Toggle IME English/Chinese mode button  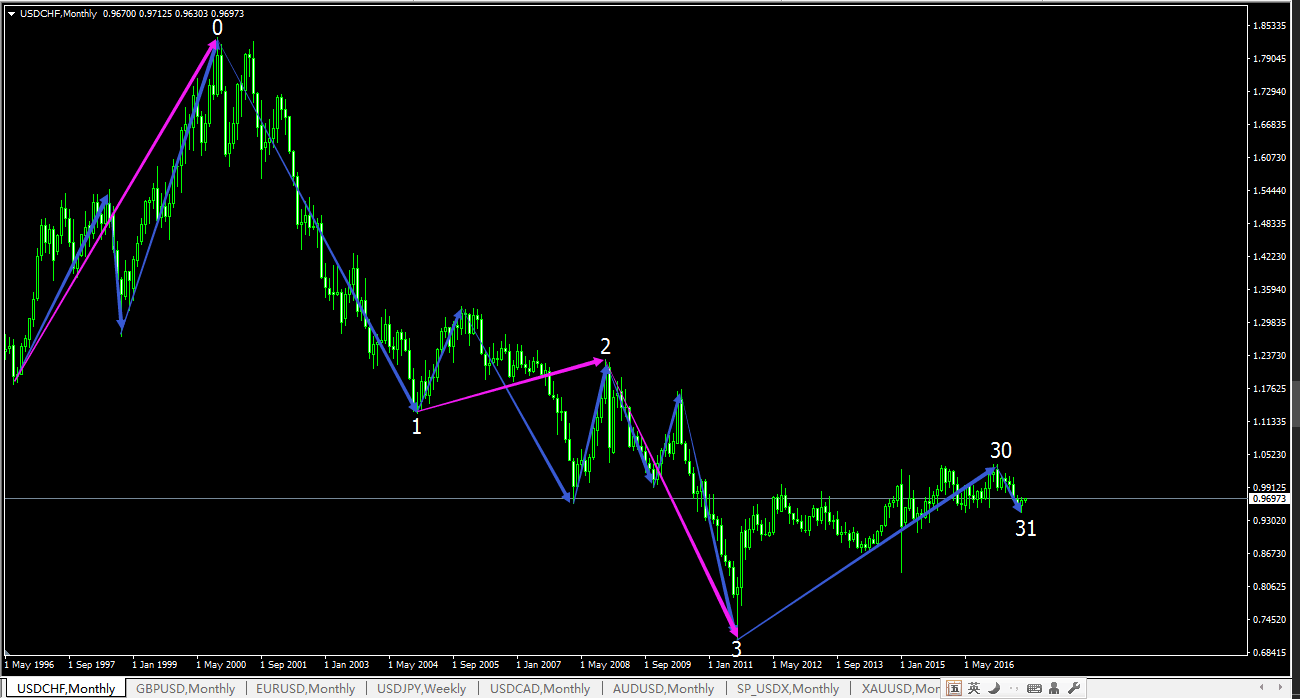974,688
